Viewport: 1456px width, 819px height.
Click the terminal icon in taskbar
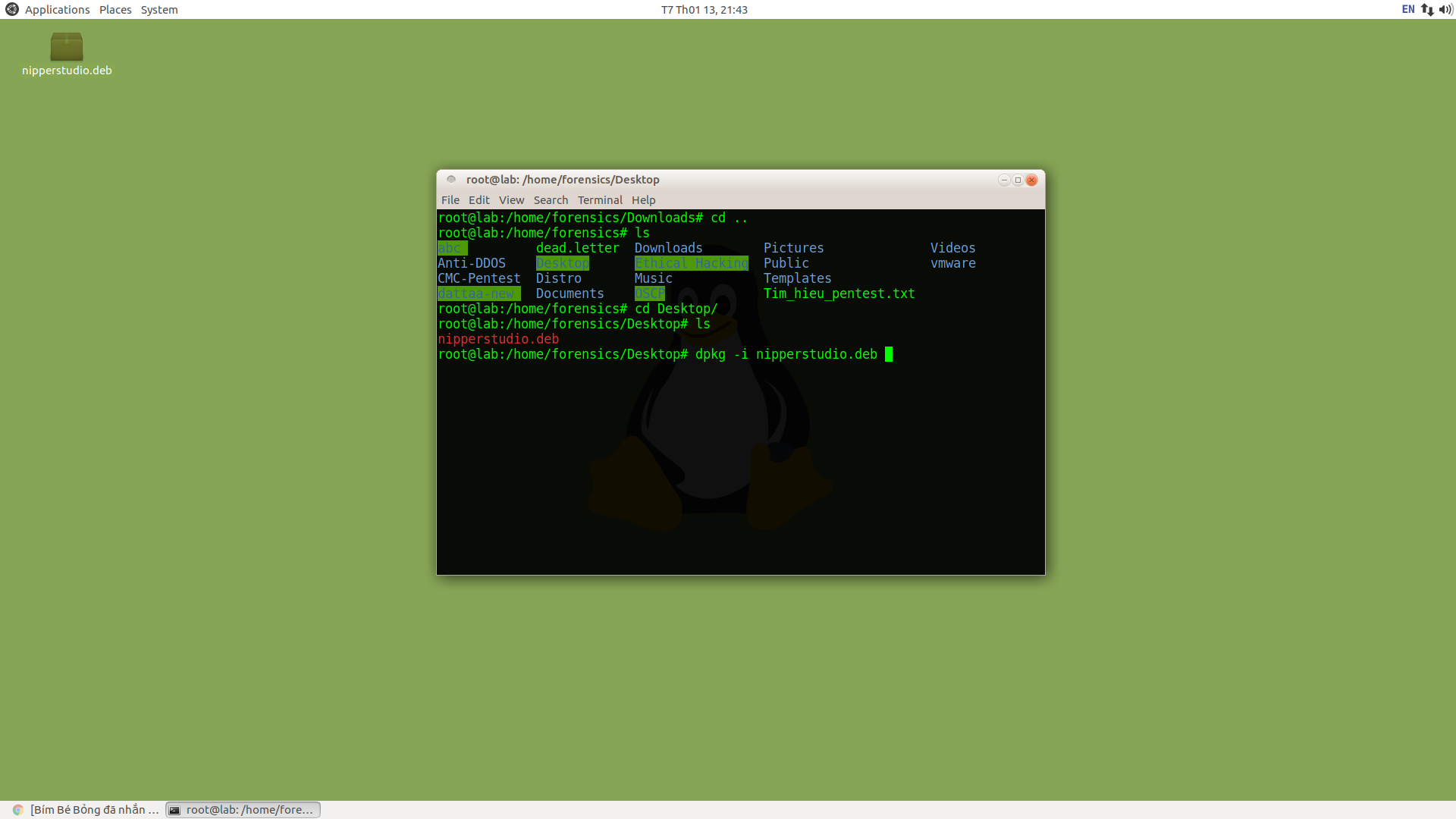pos(174,810)
